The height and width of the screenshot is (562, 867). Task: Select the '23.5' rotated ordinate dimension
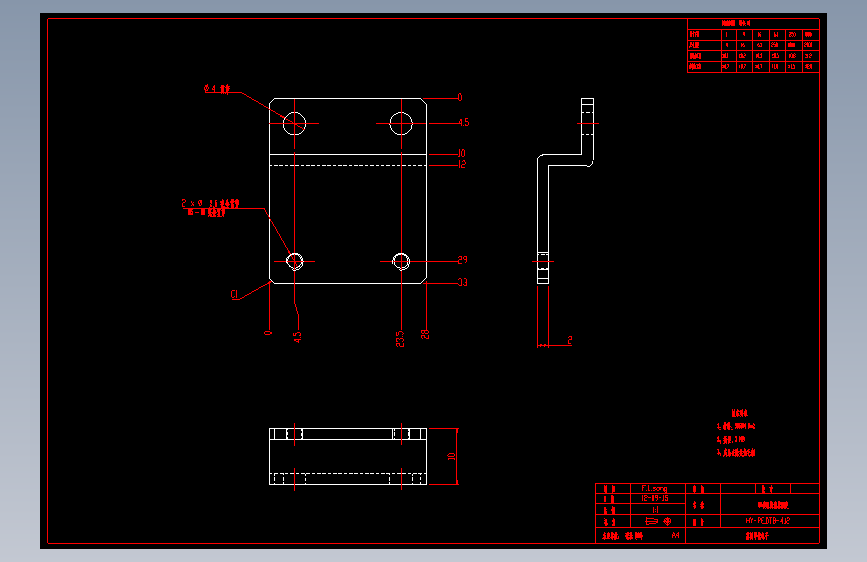(400, 339)
